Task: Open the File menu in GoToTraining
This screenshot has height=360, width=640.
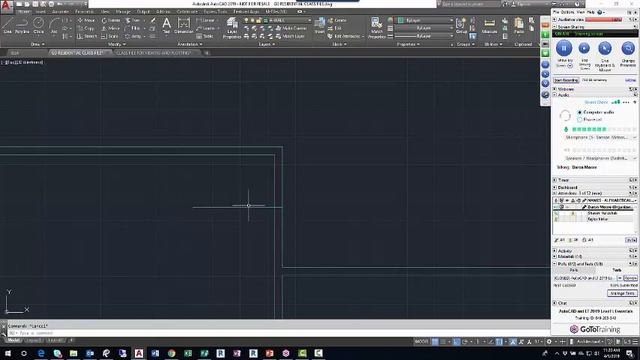Action: 556,12
